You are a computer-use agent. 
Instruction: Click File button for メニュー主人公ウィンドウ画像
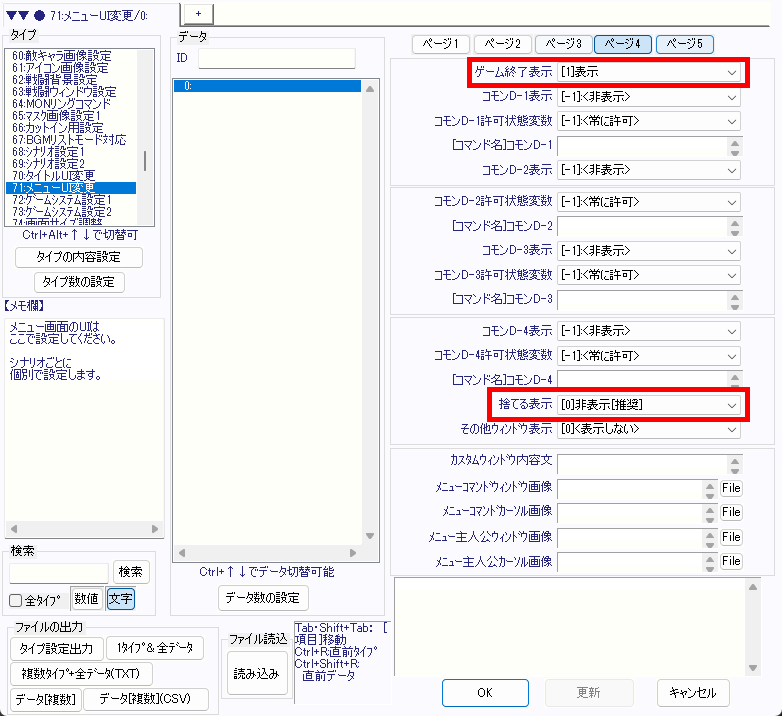click(731, 537)
